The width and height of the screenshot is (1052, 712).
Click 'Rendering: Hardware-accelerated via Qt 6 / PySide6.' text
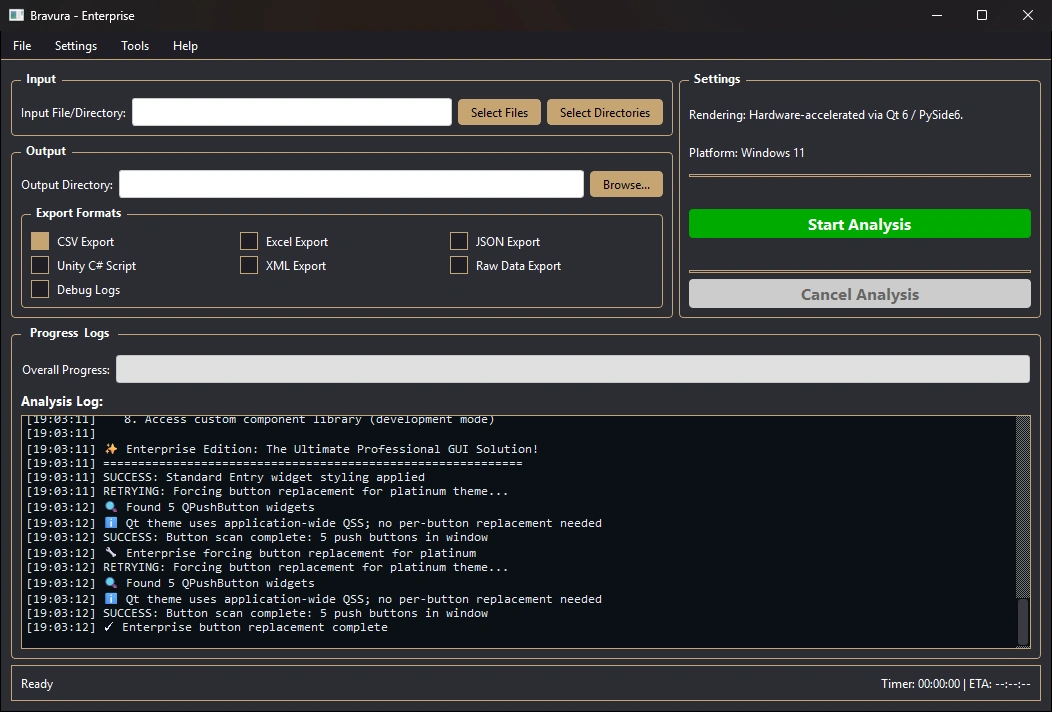point(826,115)
